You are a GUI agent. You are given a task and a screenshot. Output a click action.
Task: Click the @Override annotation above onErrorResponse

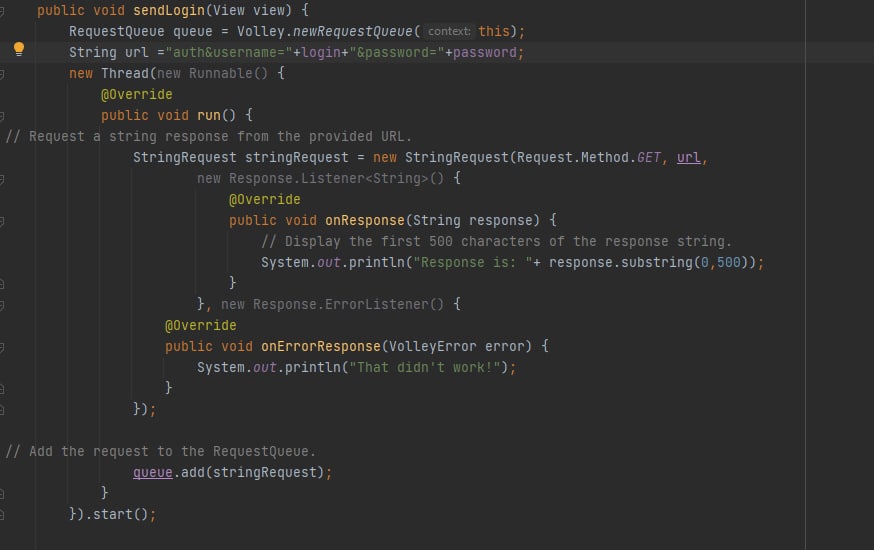coord(201,325)
